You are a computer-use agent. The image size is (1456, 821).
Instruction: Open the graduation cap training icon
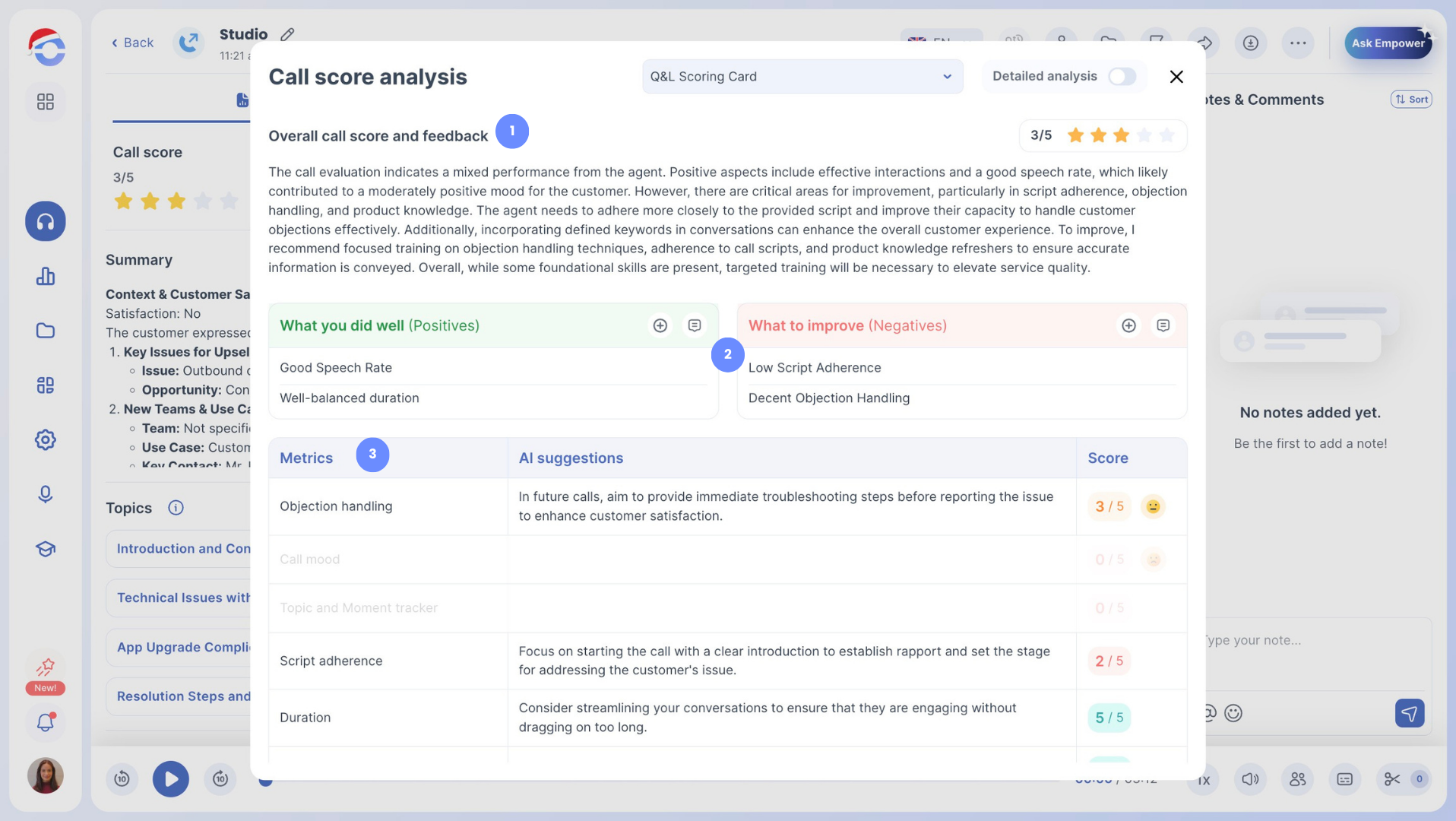[x=46, y=549]
